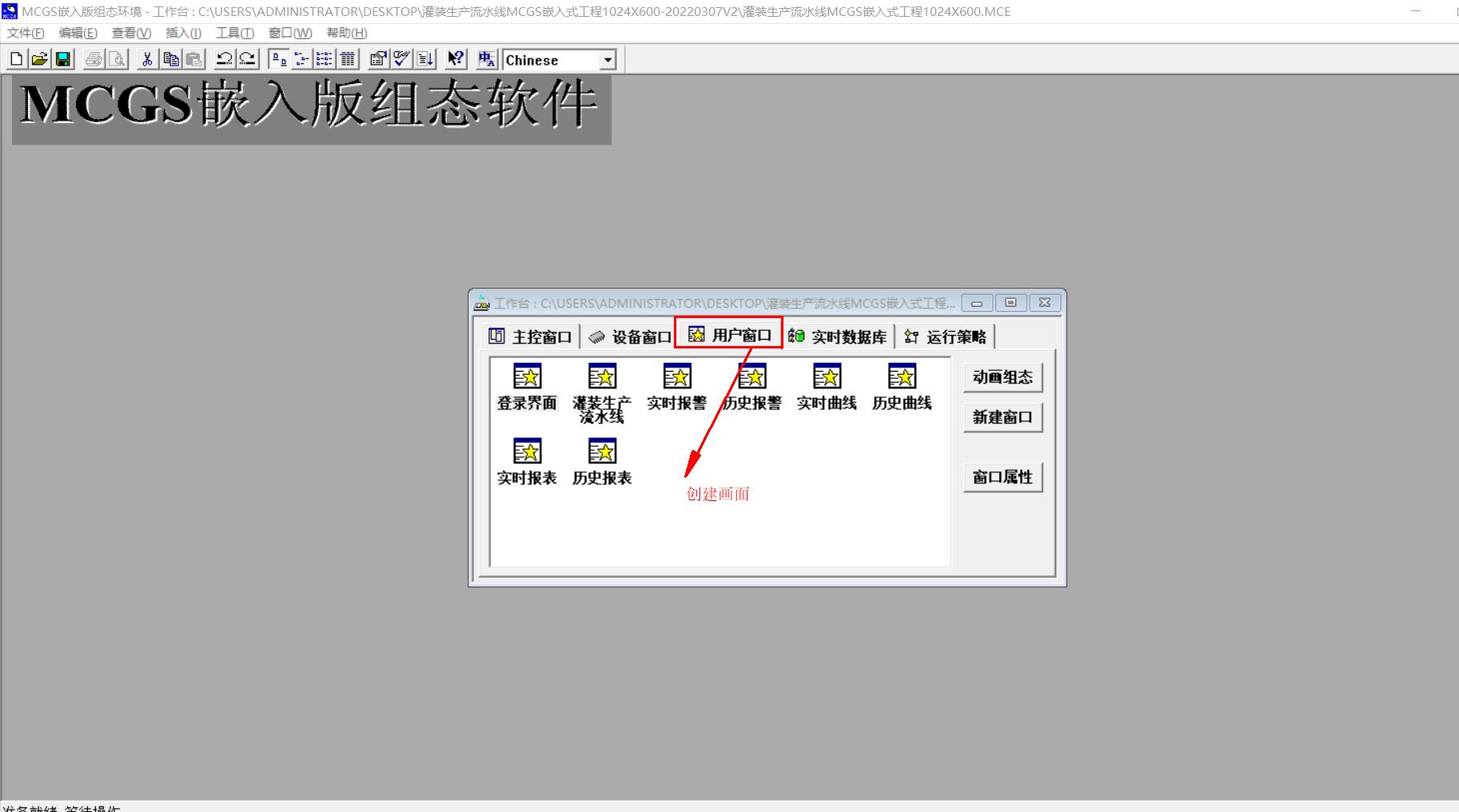Click the 动画组态 button
The width and height of the screenshot is (1459, 812).
point(1003,377)
